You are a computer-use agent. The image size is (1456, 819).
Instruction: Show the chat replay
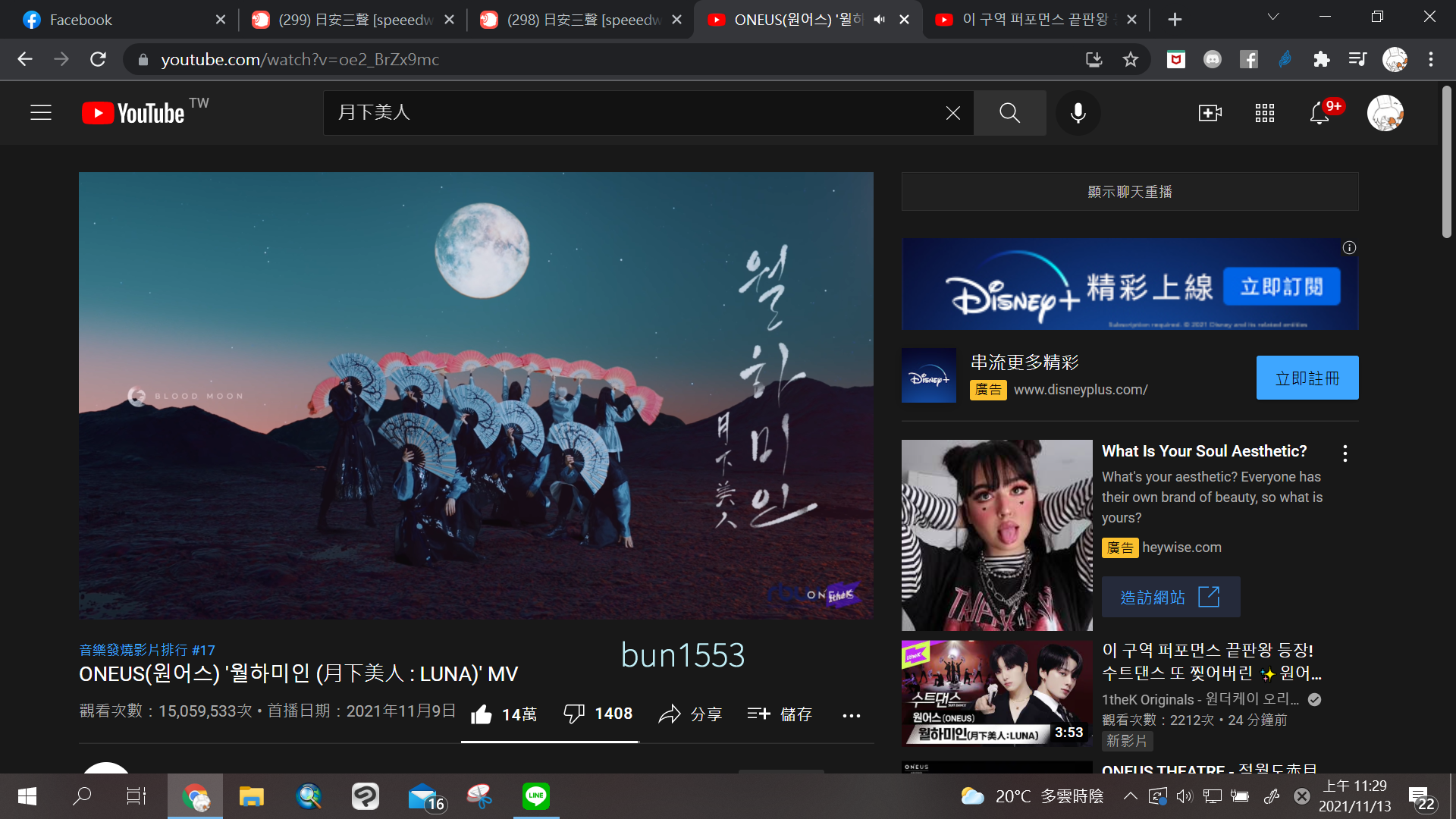pyautogui.click(x=1130, y=192)
